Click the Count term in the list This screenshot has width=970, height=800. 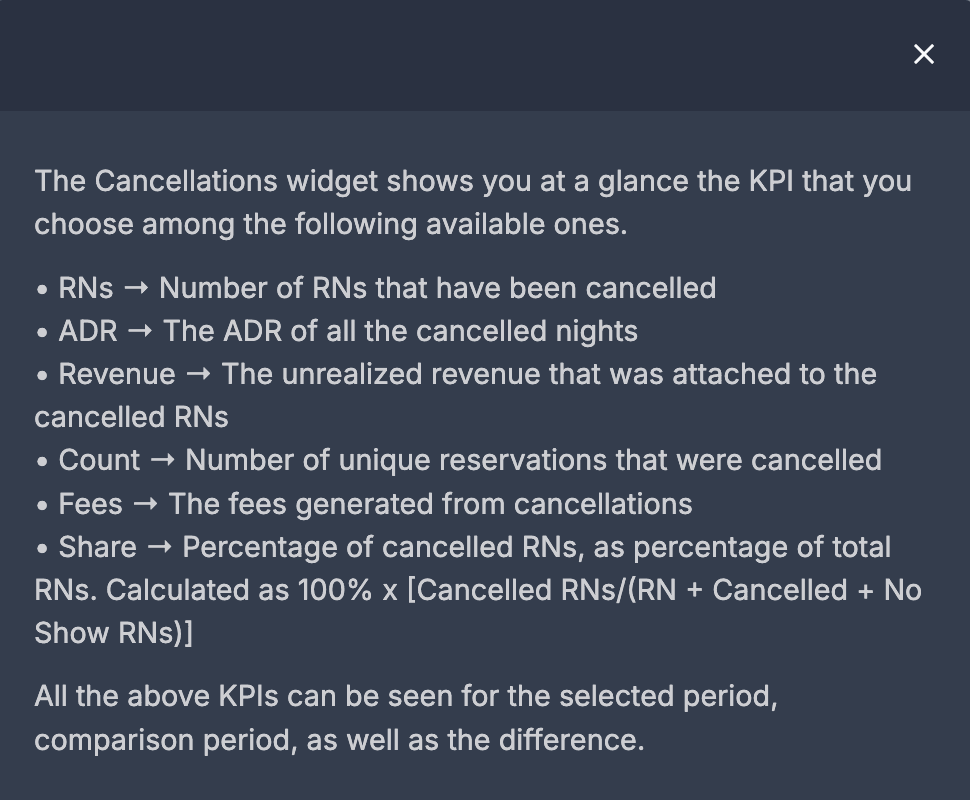tap(99, 461)
